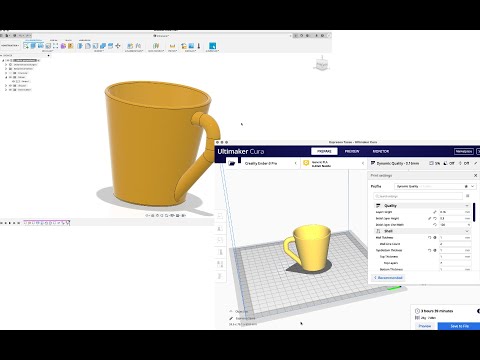The image size is (480, 360).
Task: Click the Layer Height value field
Action: [x=455, y=212]
